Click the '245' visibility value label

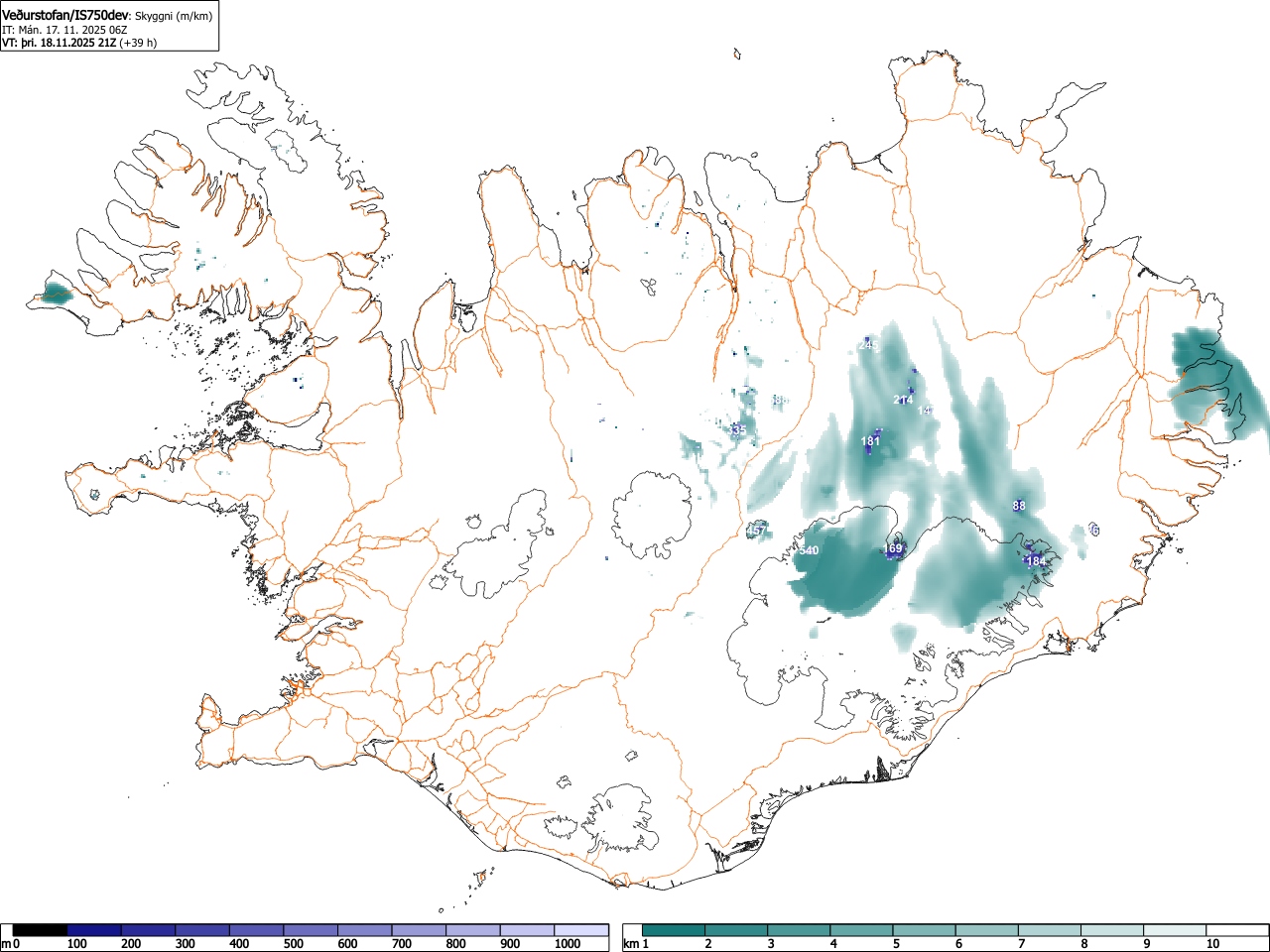tap(868, 345)
